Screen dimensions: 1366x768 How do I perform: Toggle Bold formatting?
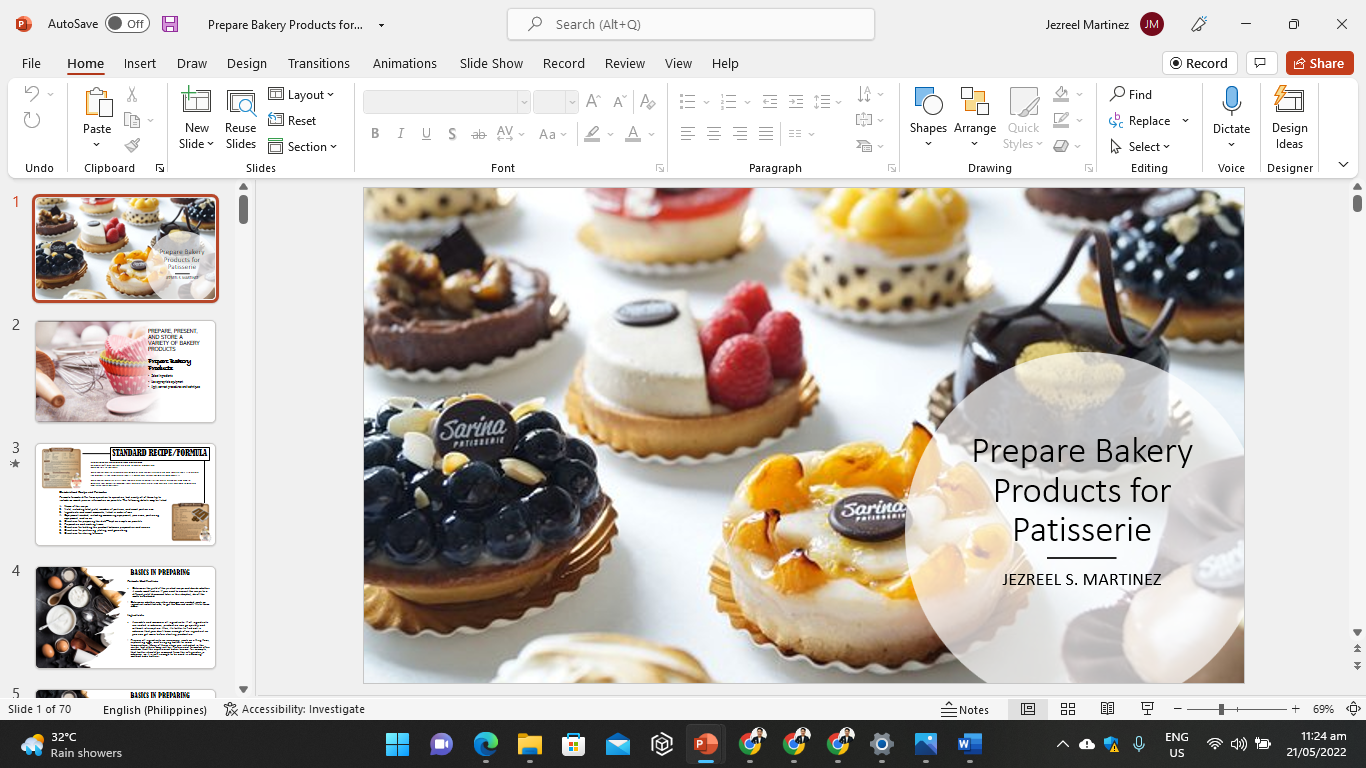(375, 134)
